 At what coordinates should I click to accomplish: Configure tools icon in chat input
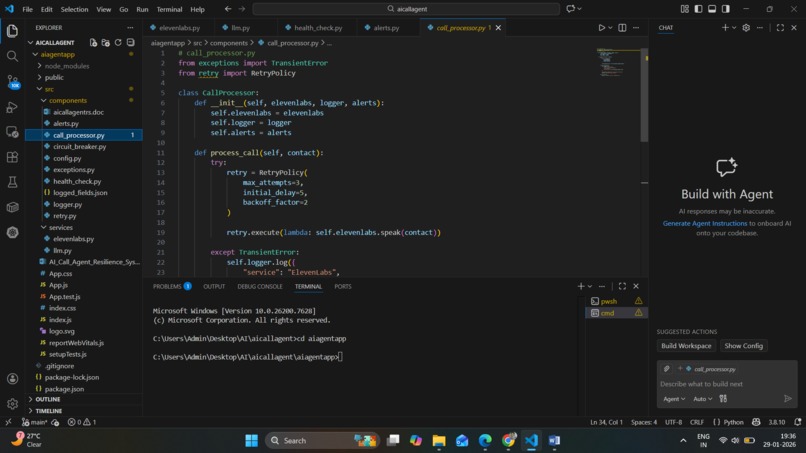click(x=723, y=398)
